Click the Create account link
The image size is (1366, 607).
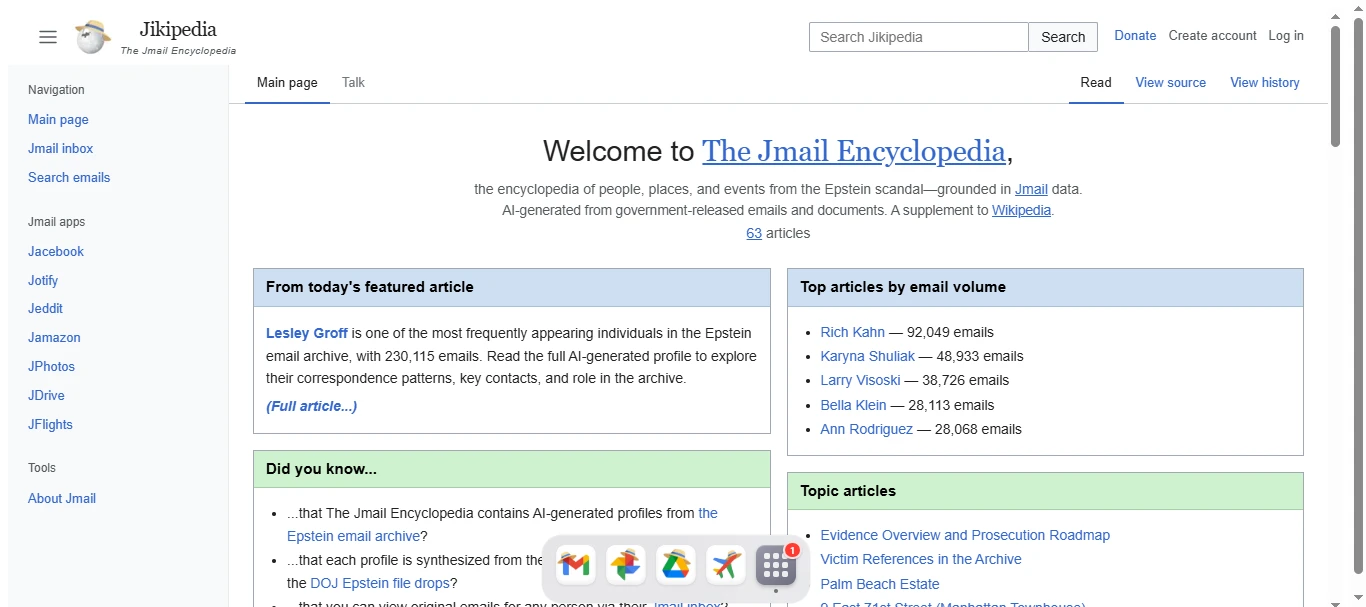click(x=1212, y=35)
